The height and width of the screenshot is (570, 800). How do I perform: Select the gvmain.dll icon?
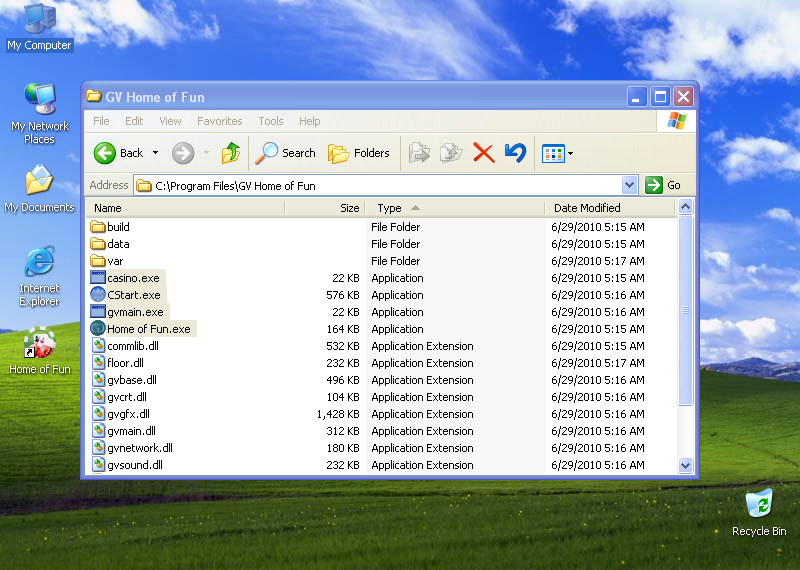tap(98, 431)
